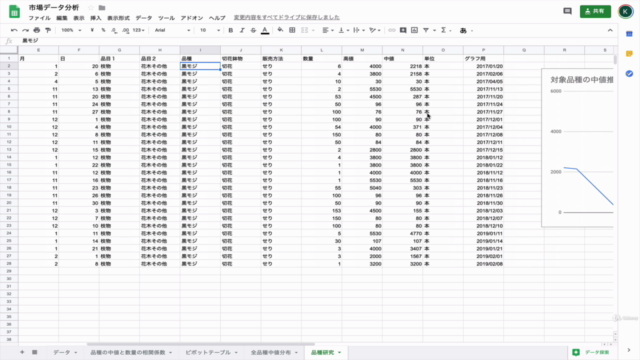Expand the filter views arrow
The height and width of the screenshot is (360, 640).
click(x=434, y=30)
